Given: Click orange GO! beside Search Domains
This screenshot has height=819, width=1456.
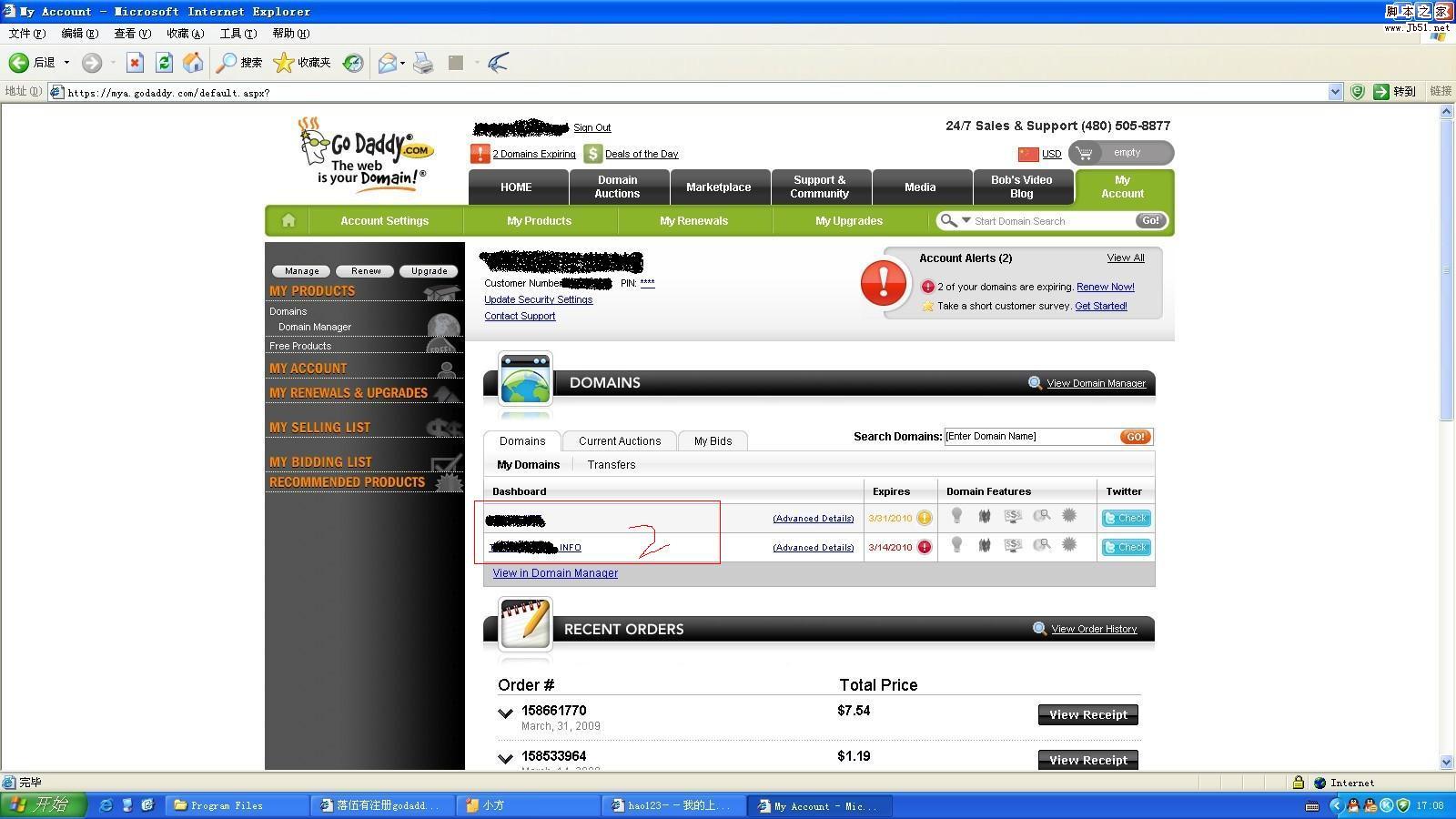Looking at the screenshot, I should click(1136, 437).
